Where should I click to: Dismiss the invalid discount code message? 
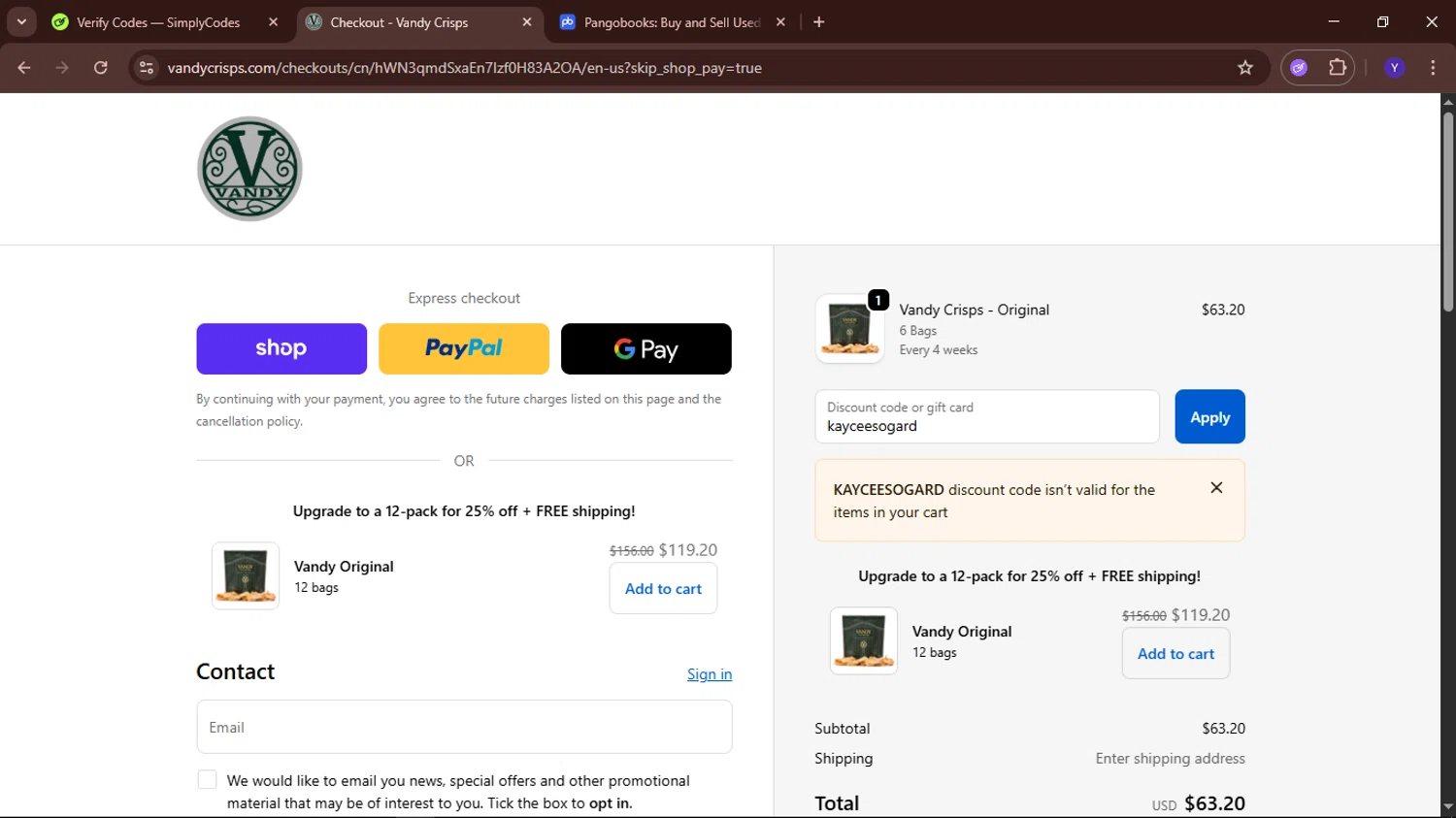click(1216, 488)
